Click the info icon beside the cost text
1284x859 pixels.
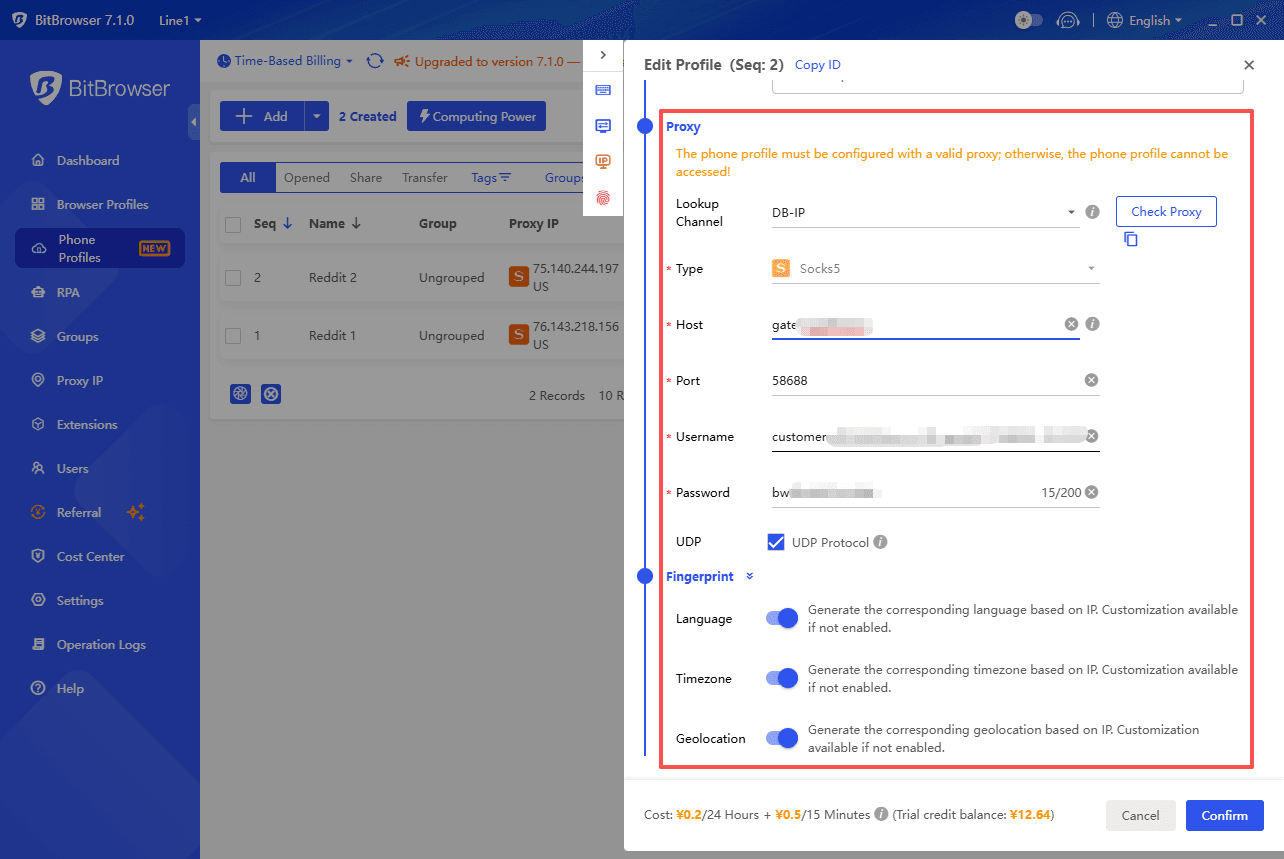click(x=881, y=814)
